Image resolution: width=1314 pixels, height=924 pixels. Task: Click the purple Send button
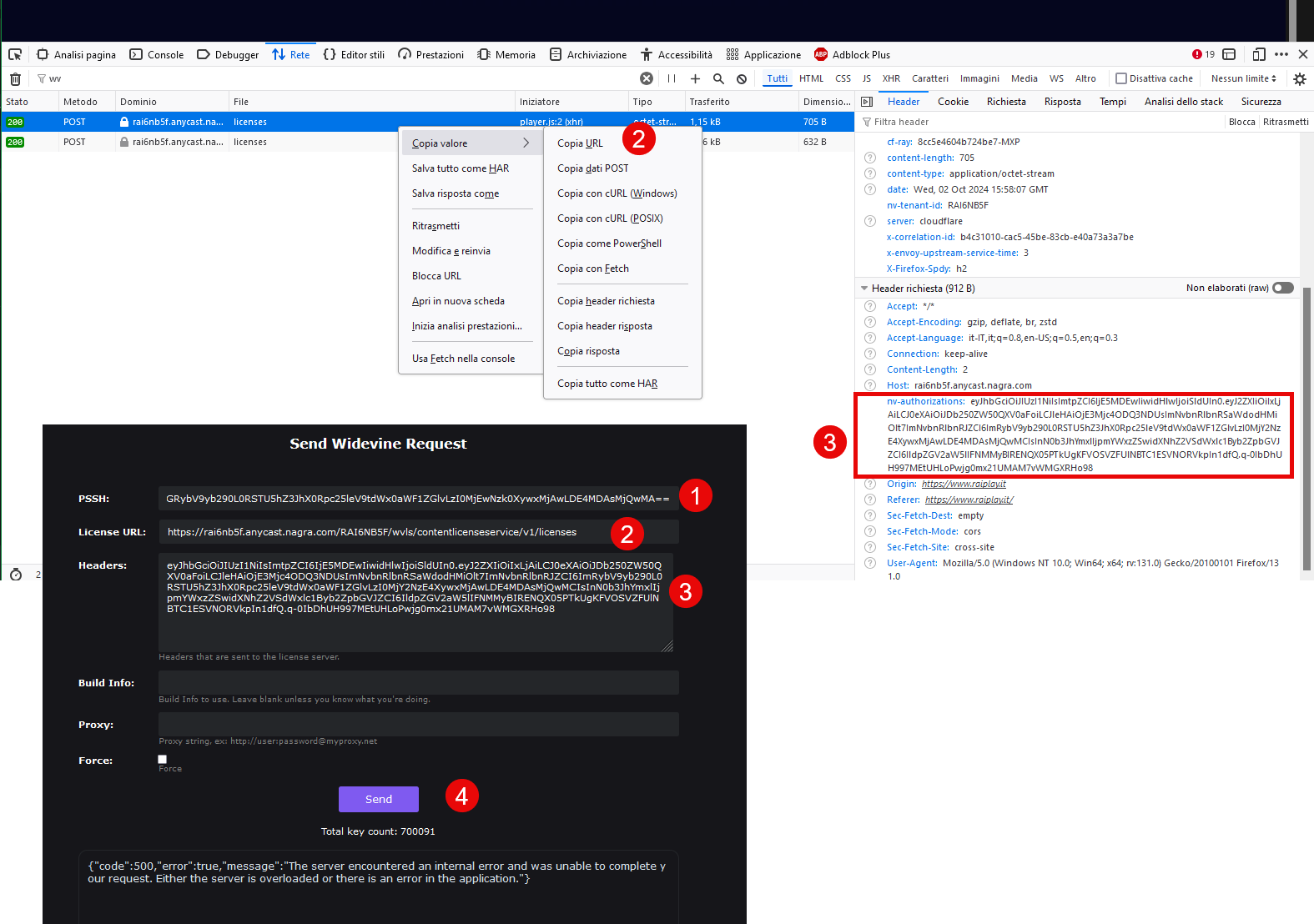[379, 799]
